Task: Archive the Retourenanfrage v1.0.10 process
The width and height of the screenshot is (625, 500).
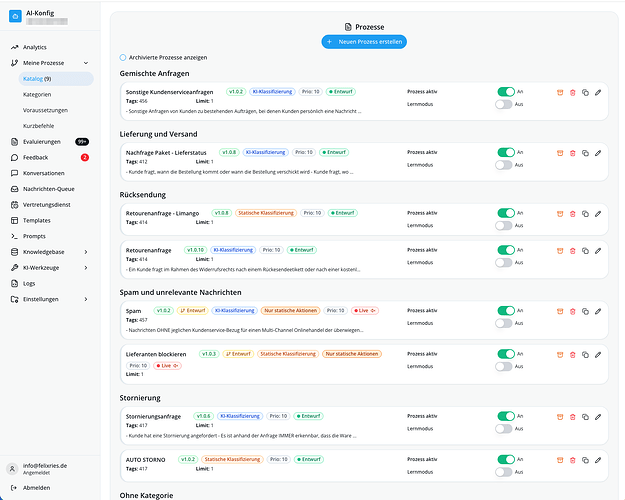Action: pyautogui.click(x=560, y=251)
